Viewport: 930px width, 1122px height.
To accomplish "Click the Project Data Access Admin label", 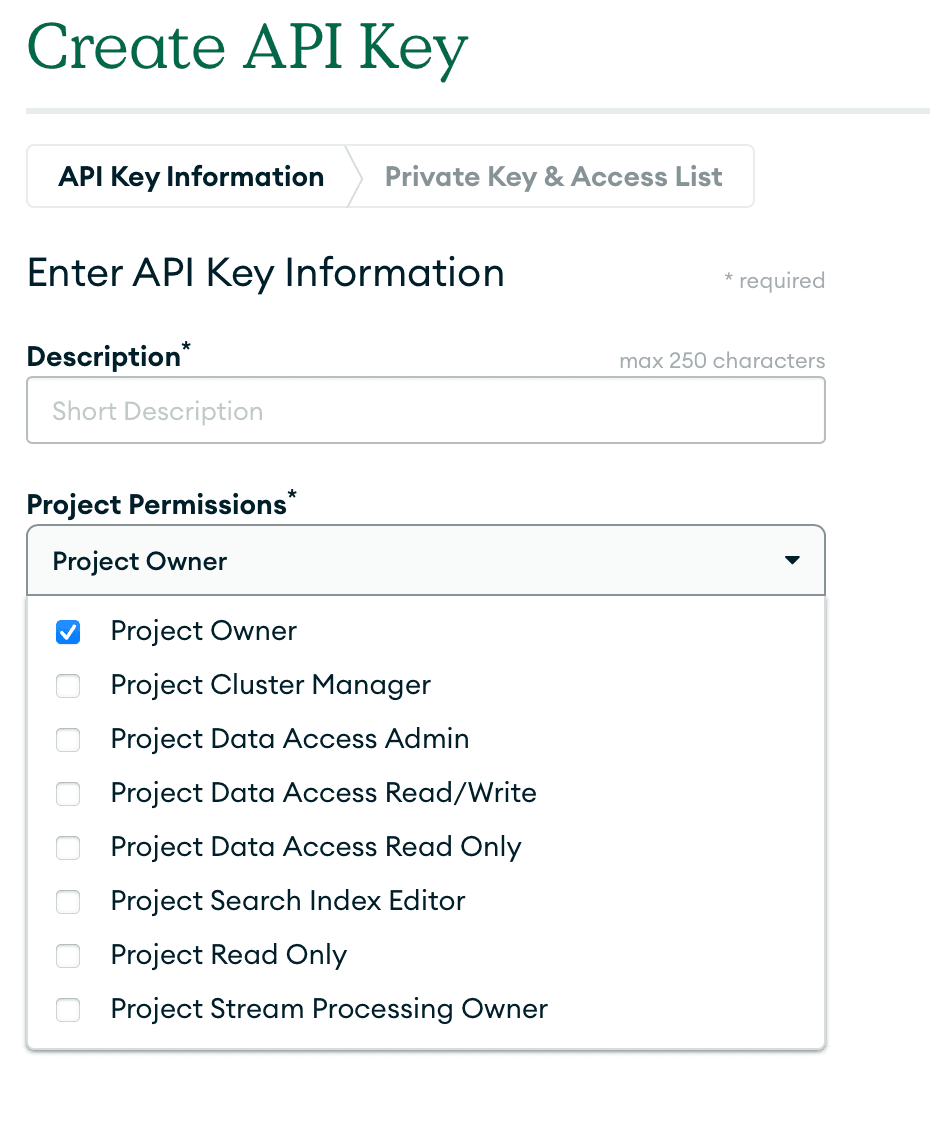I will coord(289,740).
